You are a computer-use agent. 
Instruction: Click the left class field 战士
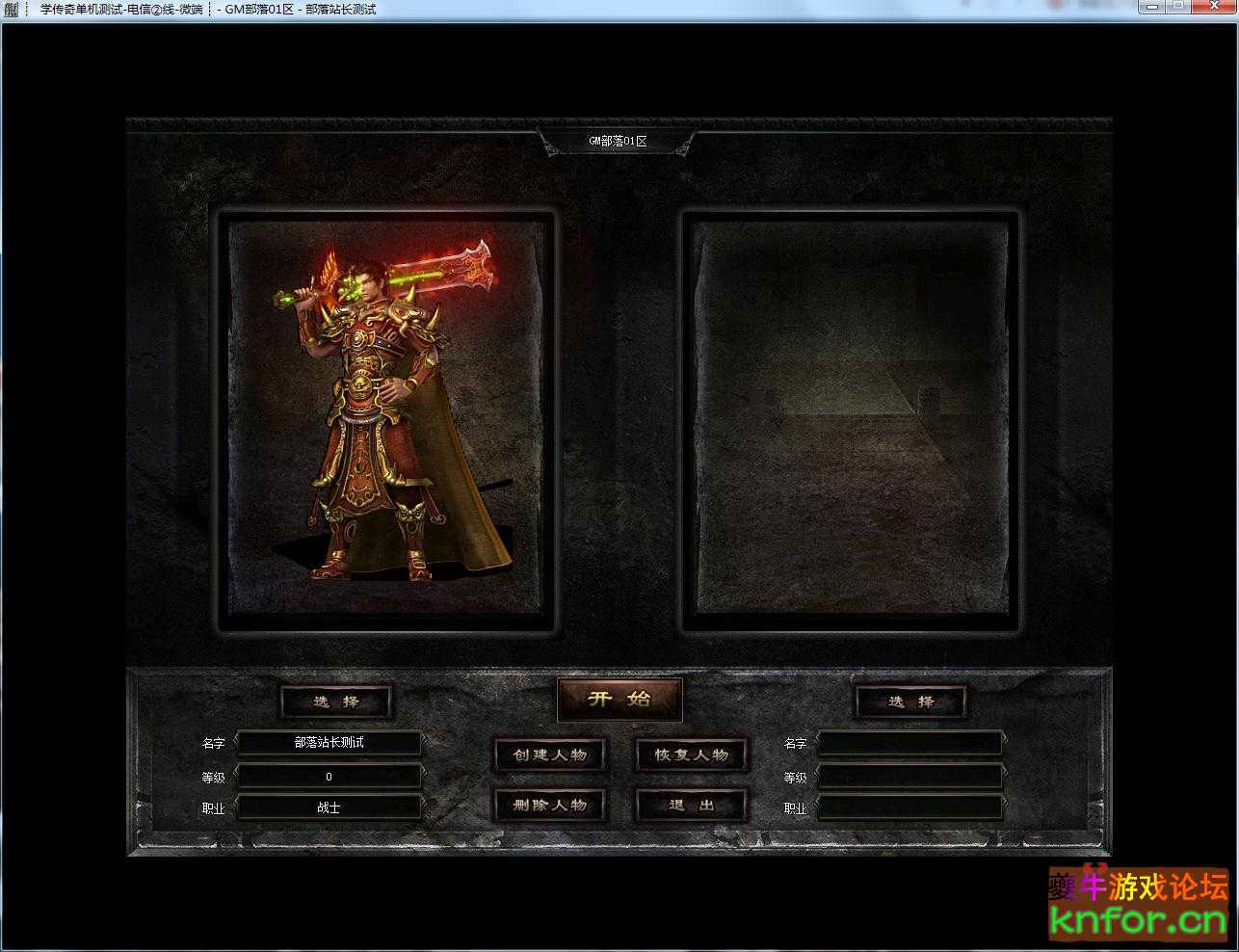[330, 807]
